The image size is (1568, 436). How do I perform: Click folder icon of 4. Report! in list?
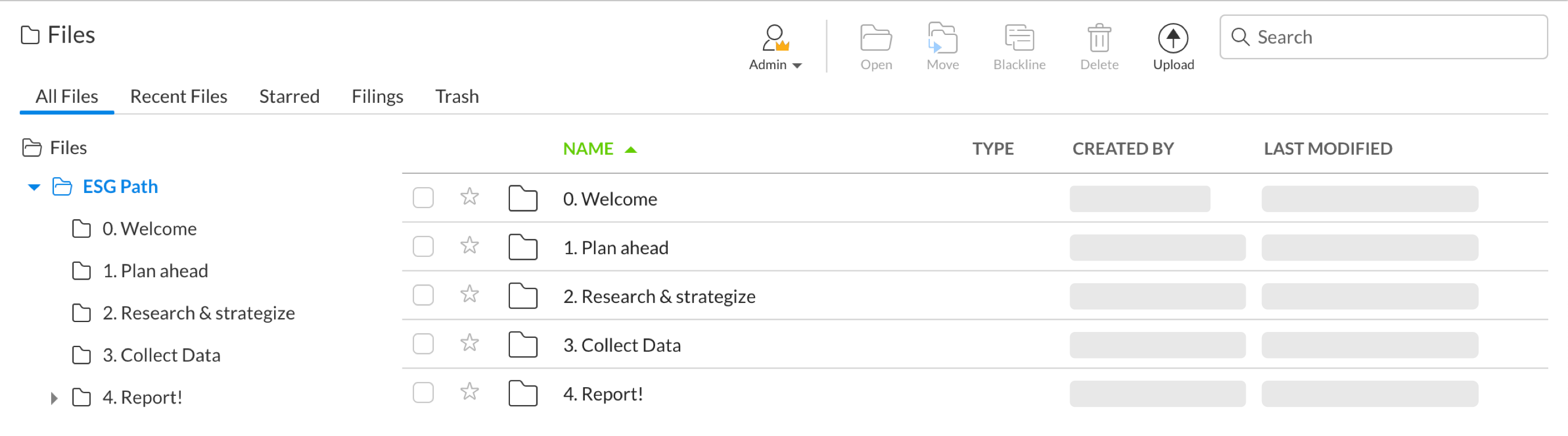(x=523, y=394)
